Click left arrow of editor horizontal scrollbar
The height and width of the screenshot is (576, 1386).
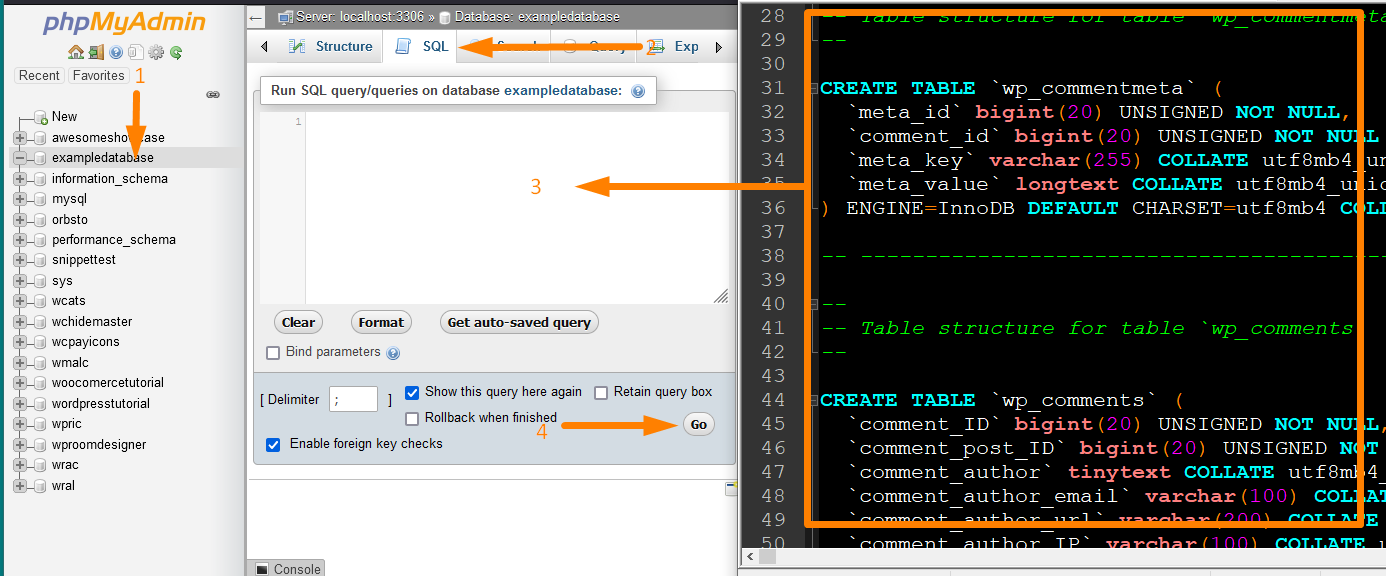point(748,557)
